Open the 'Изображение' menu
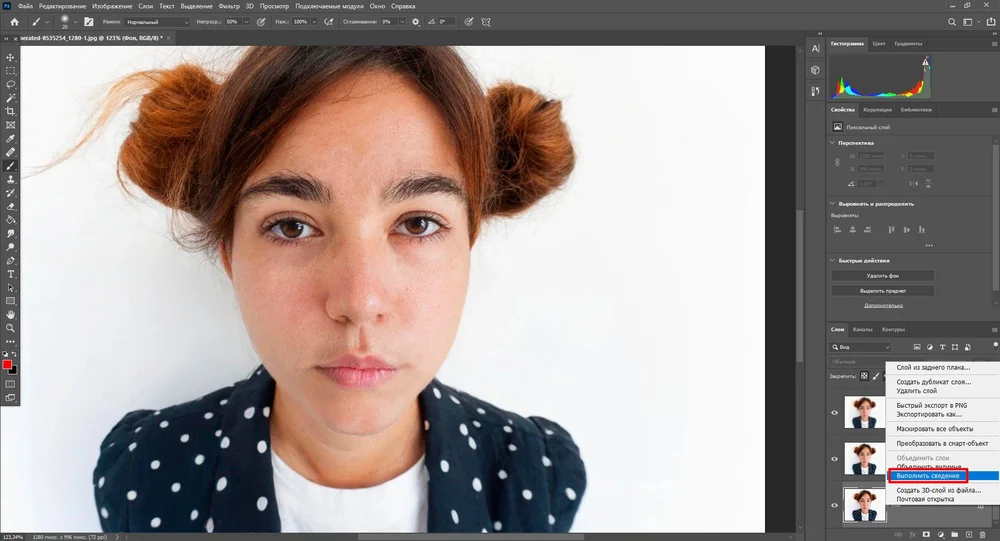This screenshot has width=1000, height=541. [112, 6]
